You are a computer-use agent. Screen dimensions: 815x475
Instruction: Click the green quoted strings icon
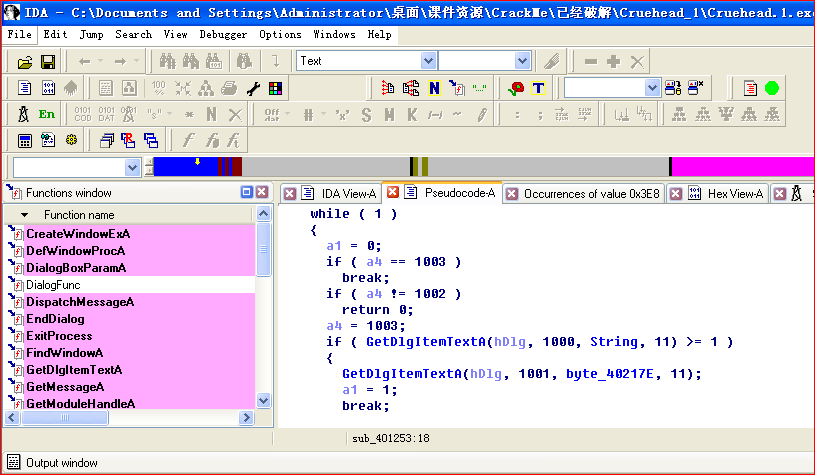479,89
